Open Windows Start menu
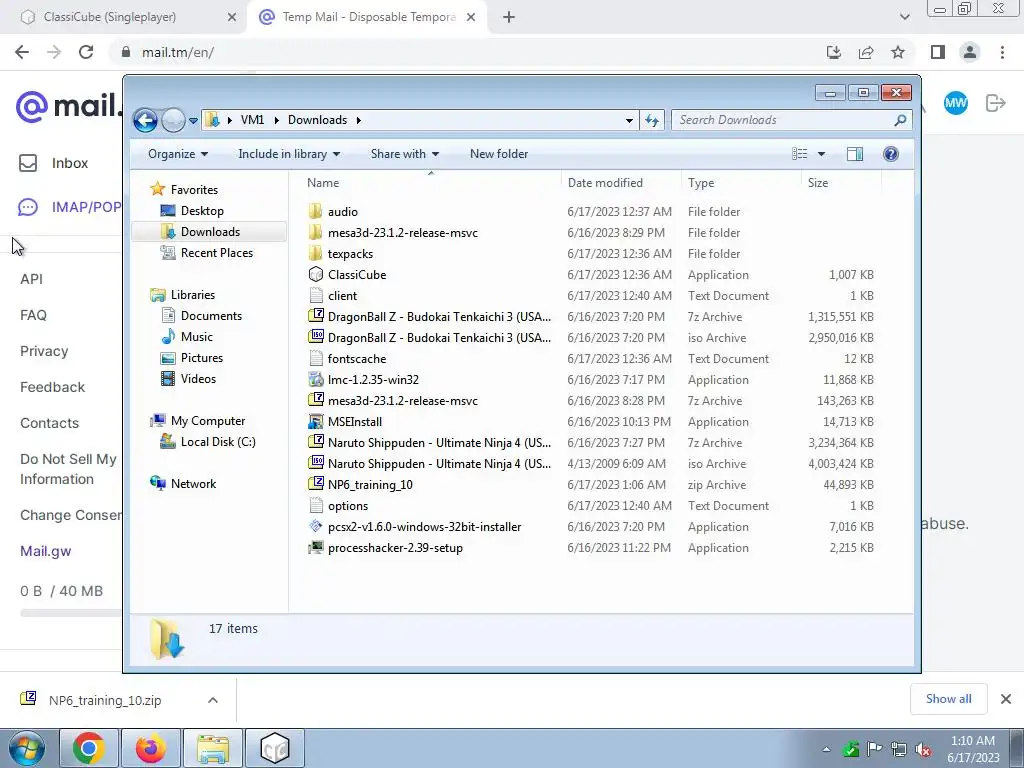This screenshot has height=768, width=1024. (x=26, y=748)
